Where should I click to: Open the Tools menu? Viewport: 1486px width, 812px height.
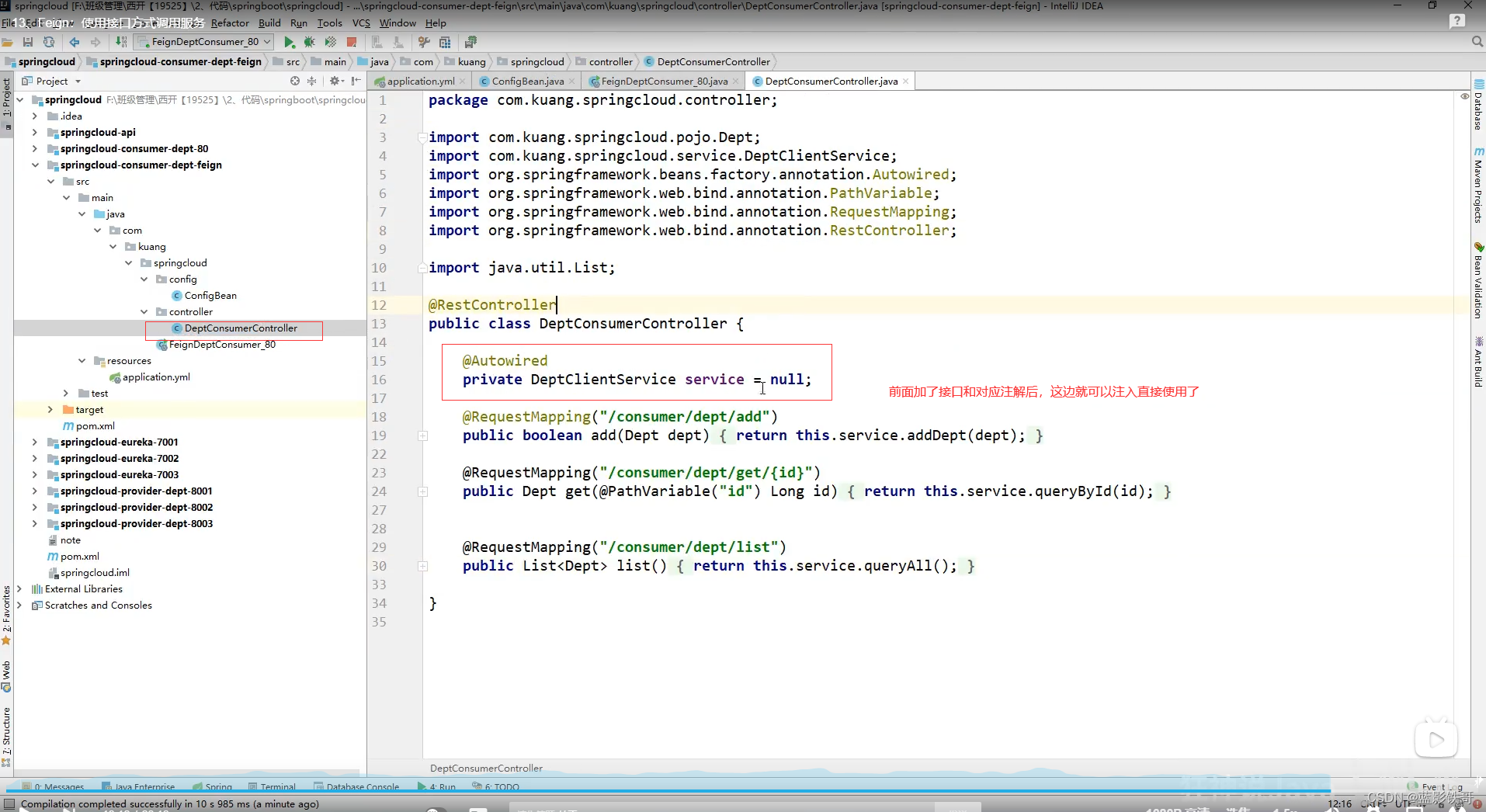pyautogui.click(x=329, y=23)
